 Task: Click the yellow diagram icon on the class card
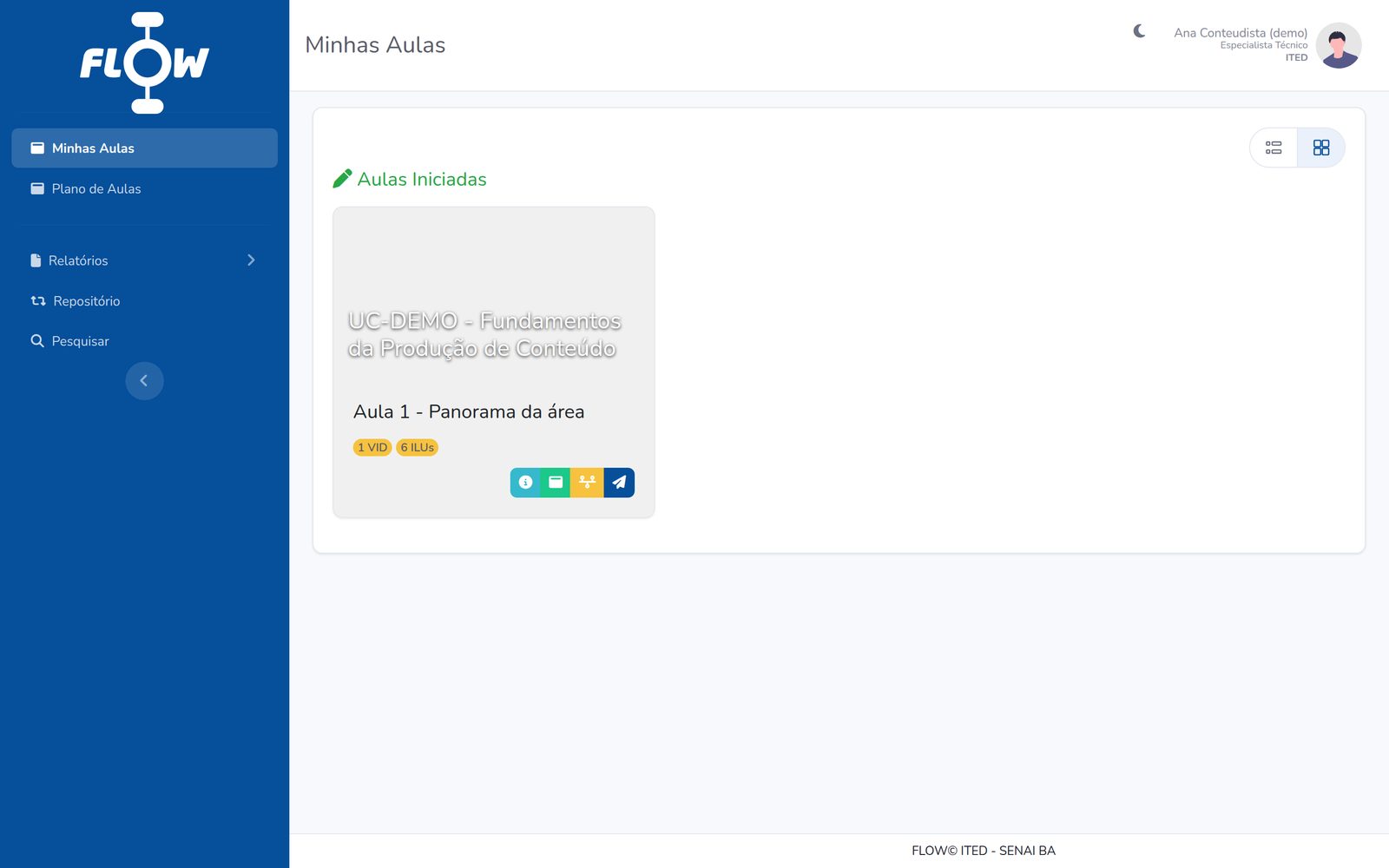pyautogui.click(x=587, y=483)
